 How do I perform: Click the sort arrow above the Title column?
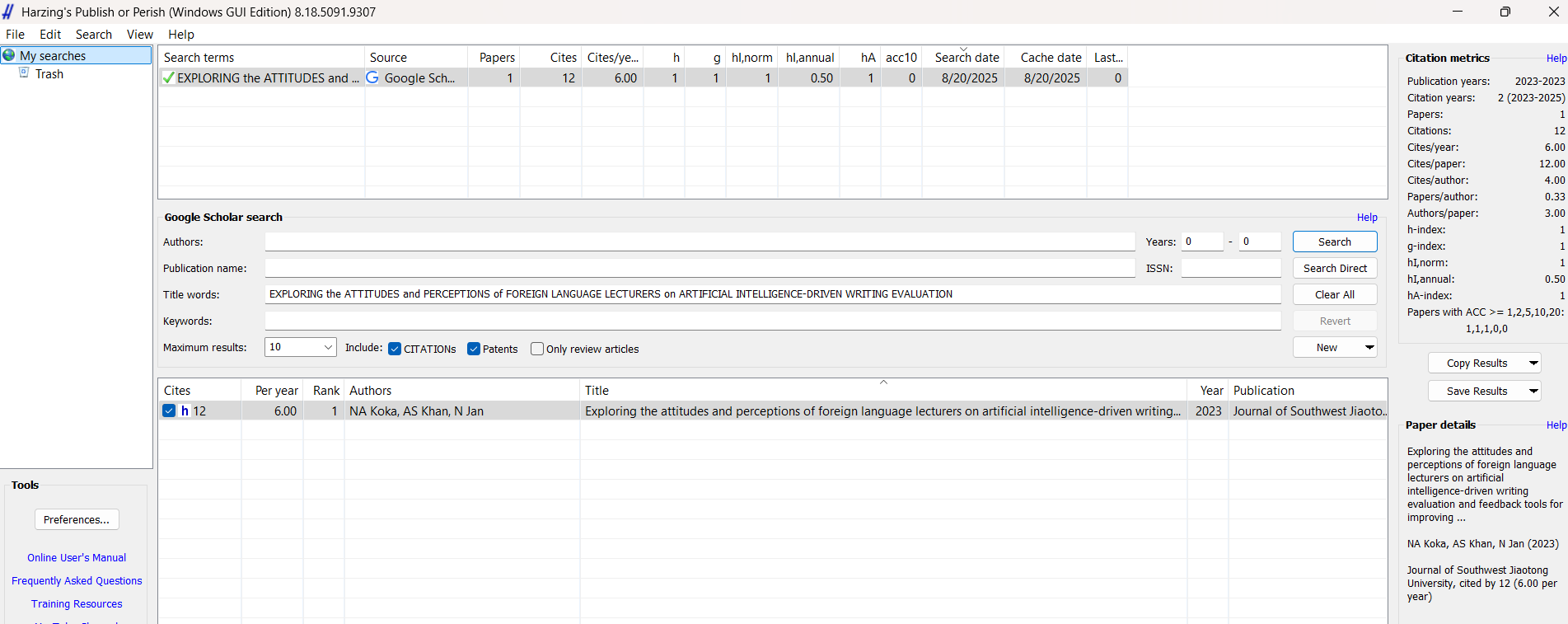tap(883, 382)
